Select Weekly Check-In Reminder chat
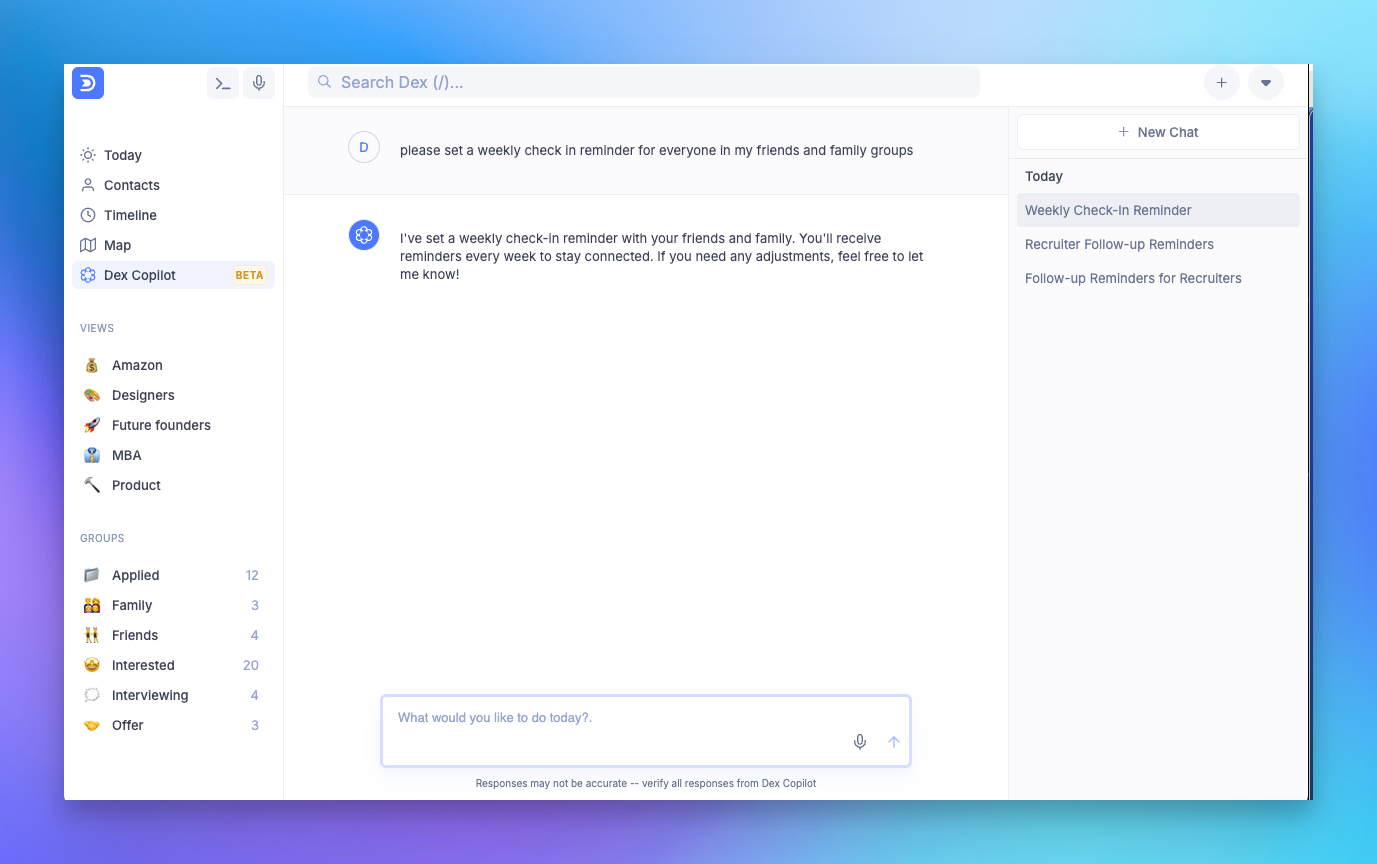Viewport: 1377px width, 864px height. (x=1158, y=210)
